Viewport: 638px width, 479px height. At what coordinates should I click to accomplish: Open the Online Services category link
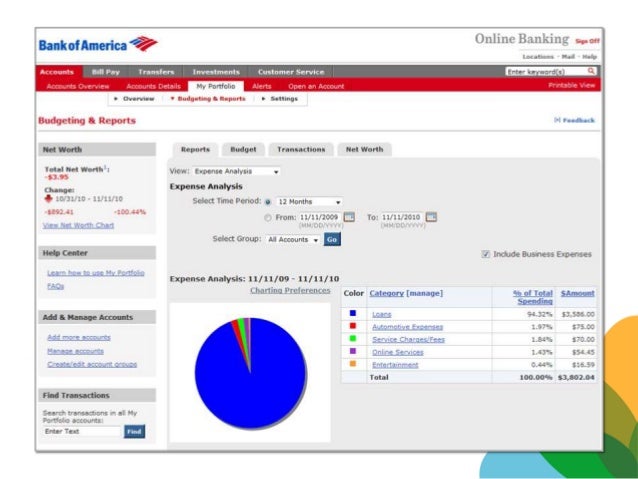(398, 352)
